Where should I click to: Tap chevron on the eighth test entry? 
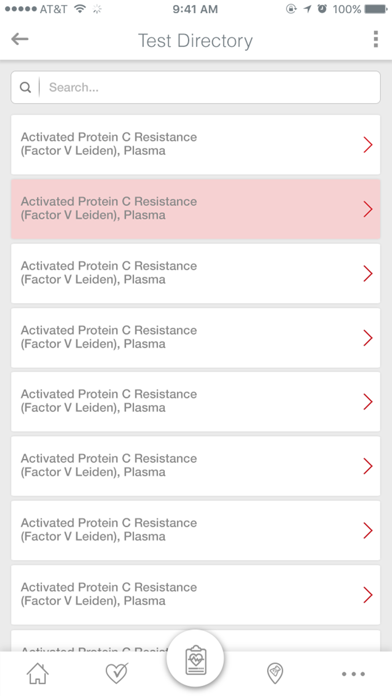(368, 595)
